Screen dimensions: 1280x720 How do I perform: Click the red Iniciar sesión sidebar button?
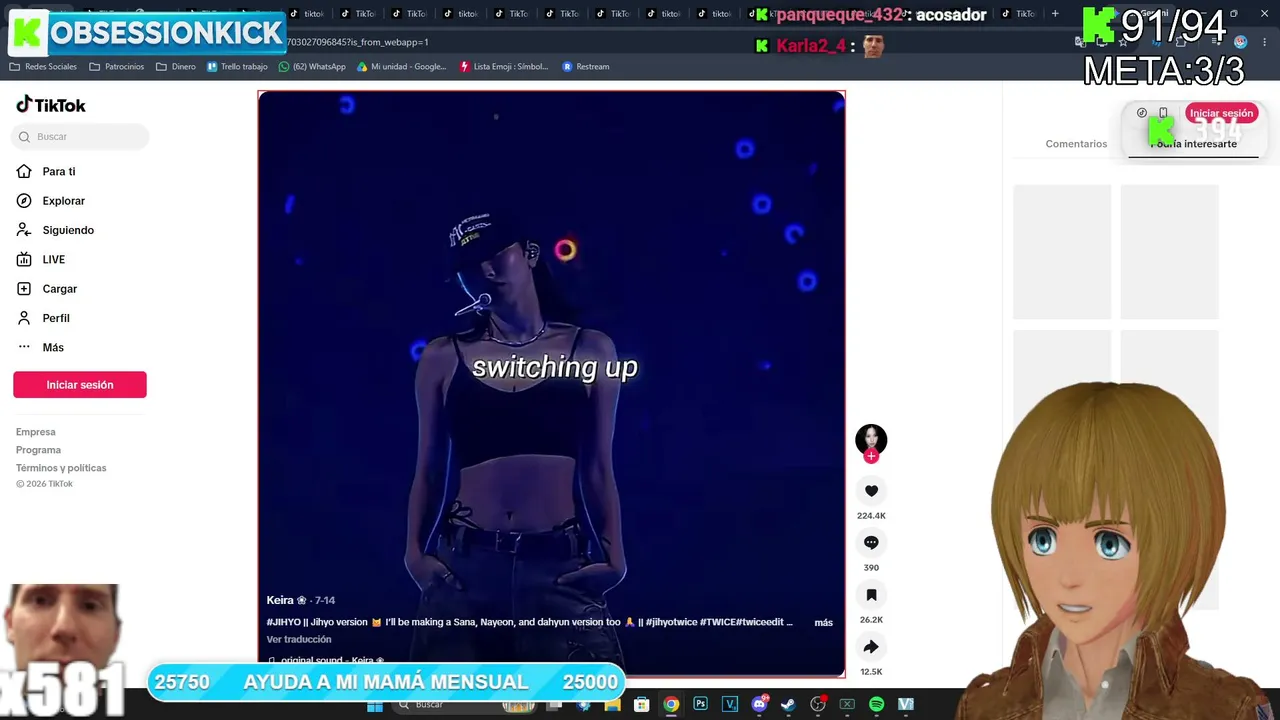pos(80,385)
